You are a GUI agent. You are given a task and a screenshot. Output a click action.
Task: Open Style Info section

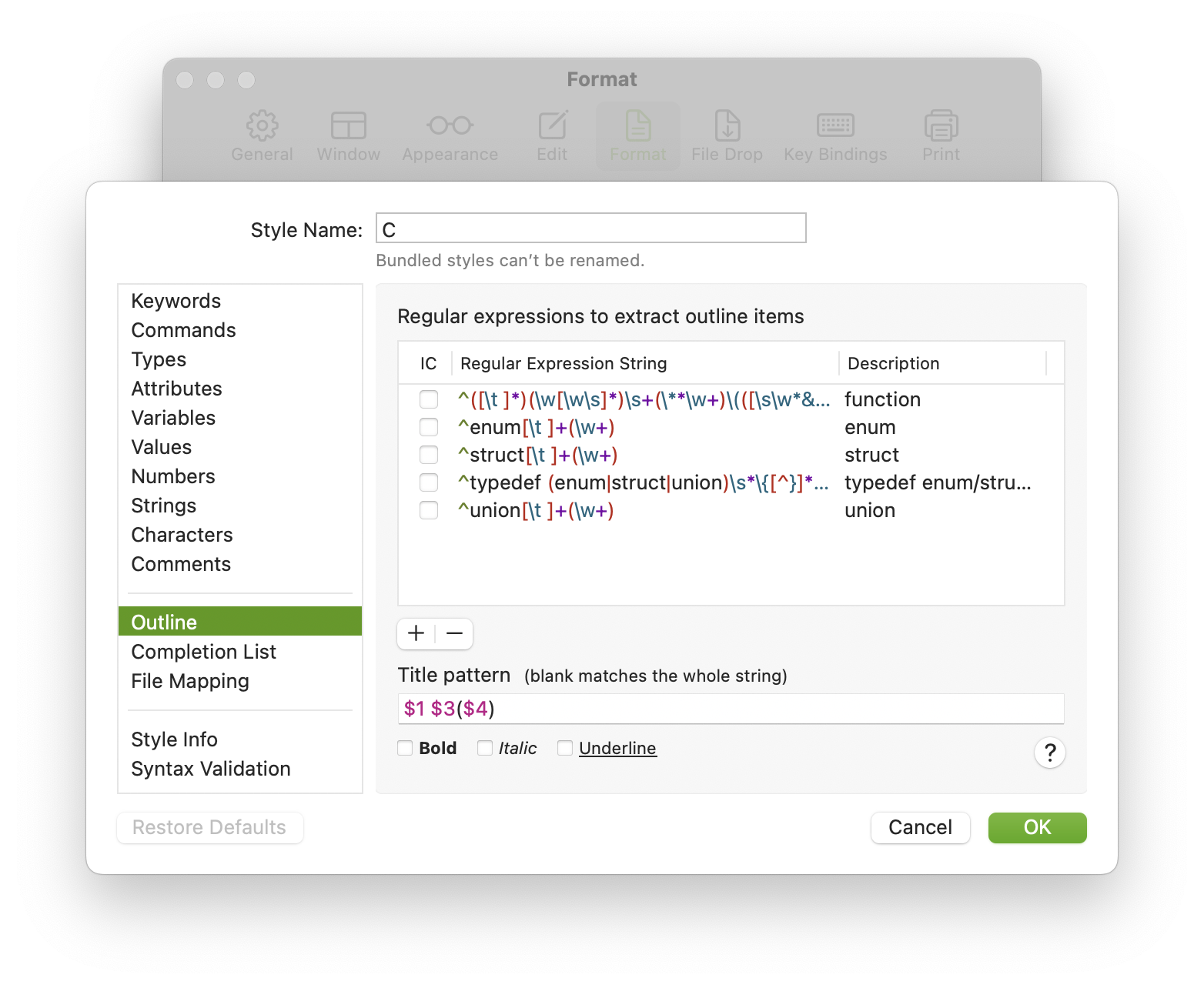(240, 739)
